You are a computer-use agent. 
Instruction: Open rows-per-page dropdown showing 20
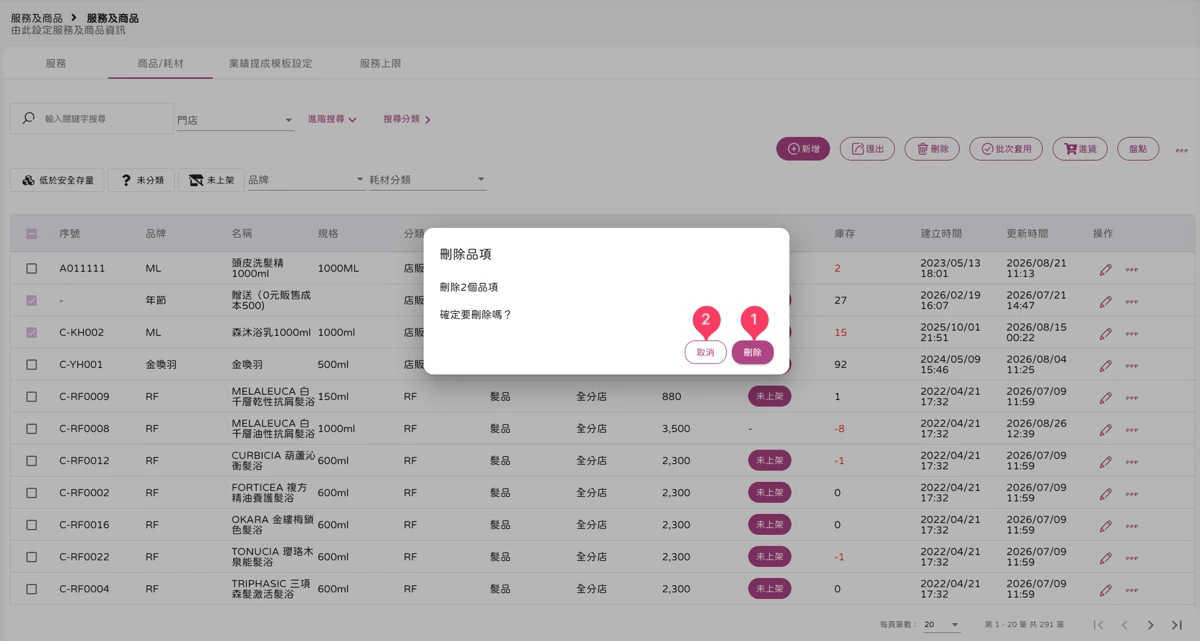(x=941, y=625)
